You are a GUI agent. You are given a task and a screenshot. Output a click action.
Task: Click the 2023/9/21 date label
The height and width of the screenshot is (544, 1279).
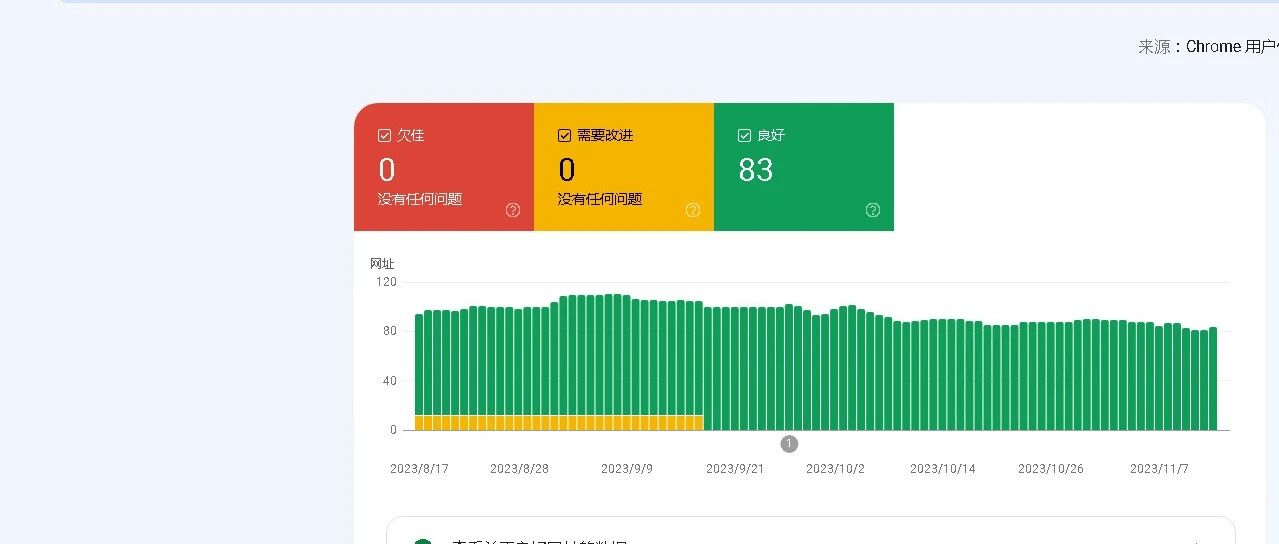(735, 469)
